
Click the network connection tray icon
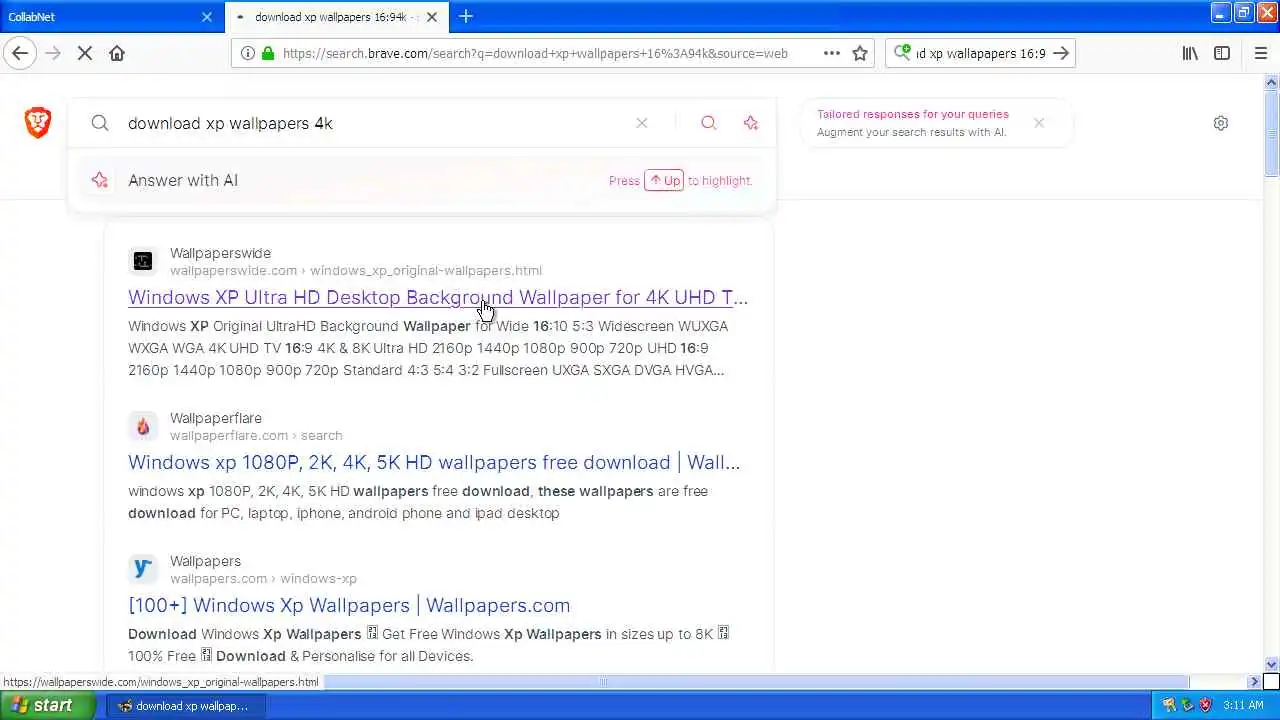[x=1187, y=705]
